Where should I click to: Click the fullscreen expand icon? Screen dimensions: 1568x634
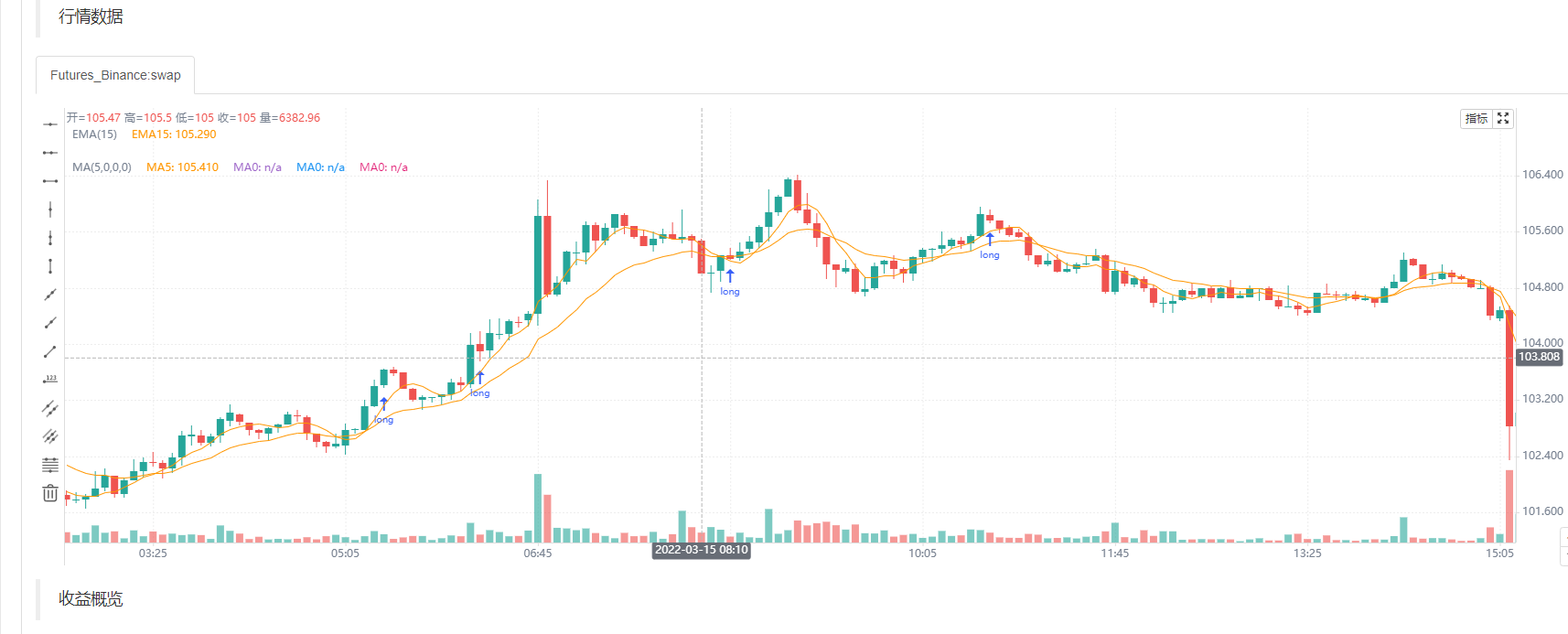point(1503,118)
